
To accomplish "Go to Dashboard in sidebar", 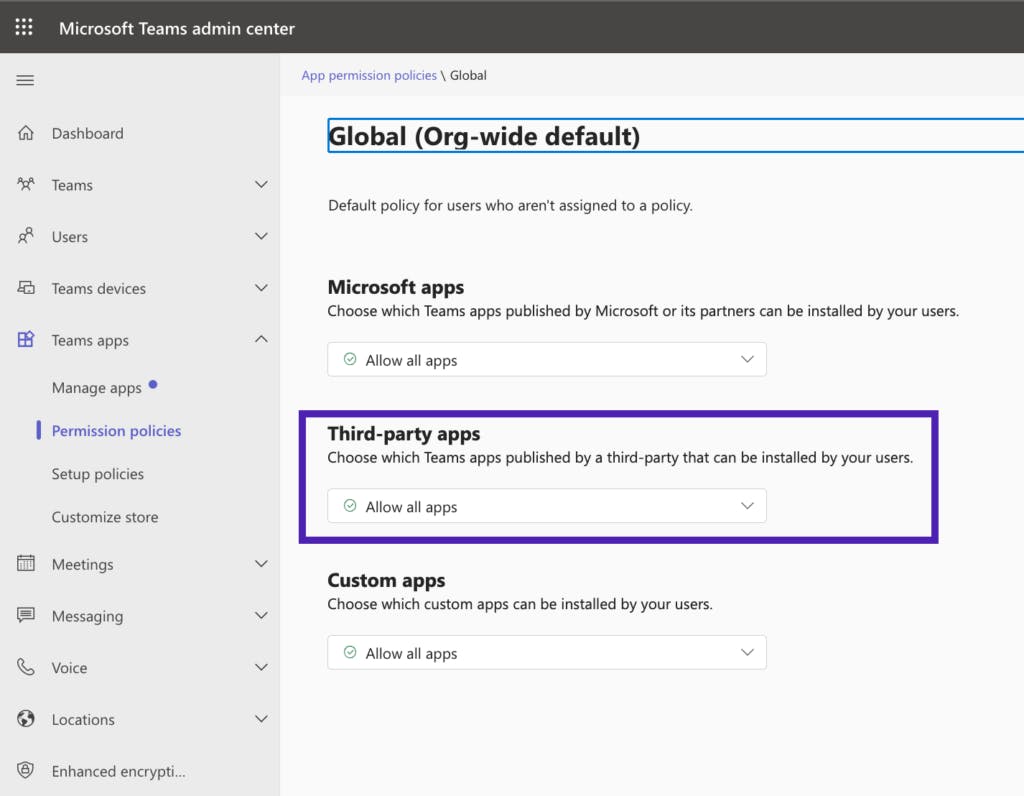I will tap(88, 133).
